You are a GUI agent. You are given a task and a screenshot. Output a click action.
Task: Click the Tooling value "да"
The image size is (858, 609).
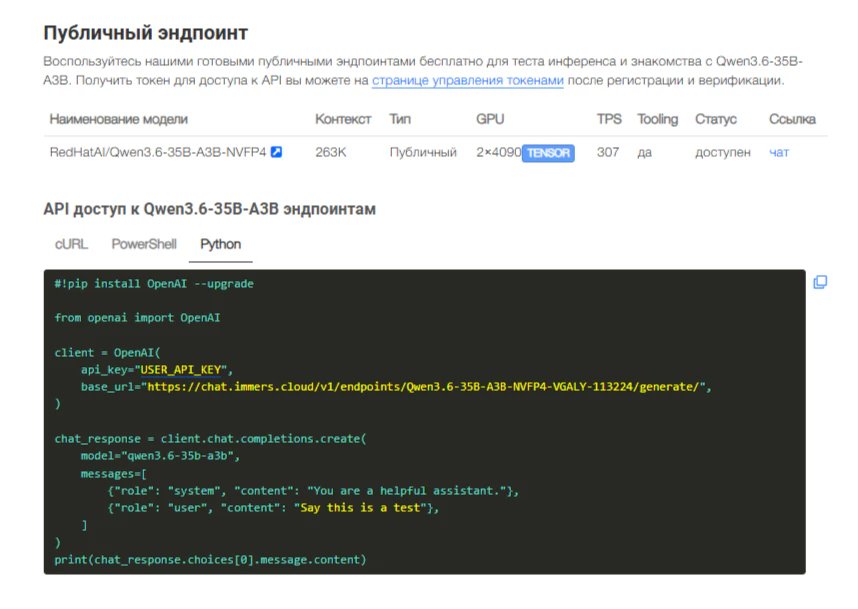(x=645, y=152)
